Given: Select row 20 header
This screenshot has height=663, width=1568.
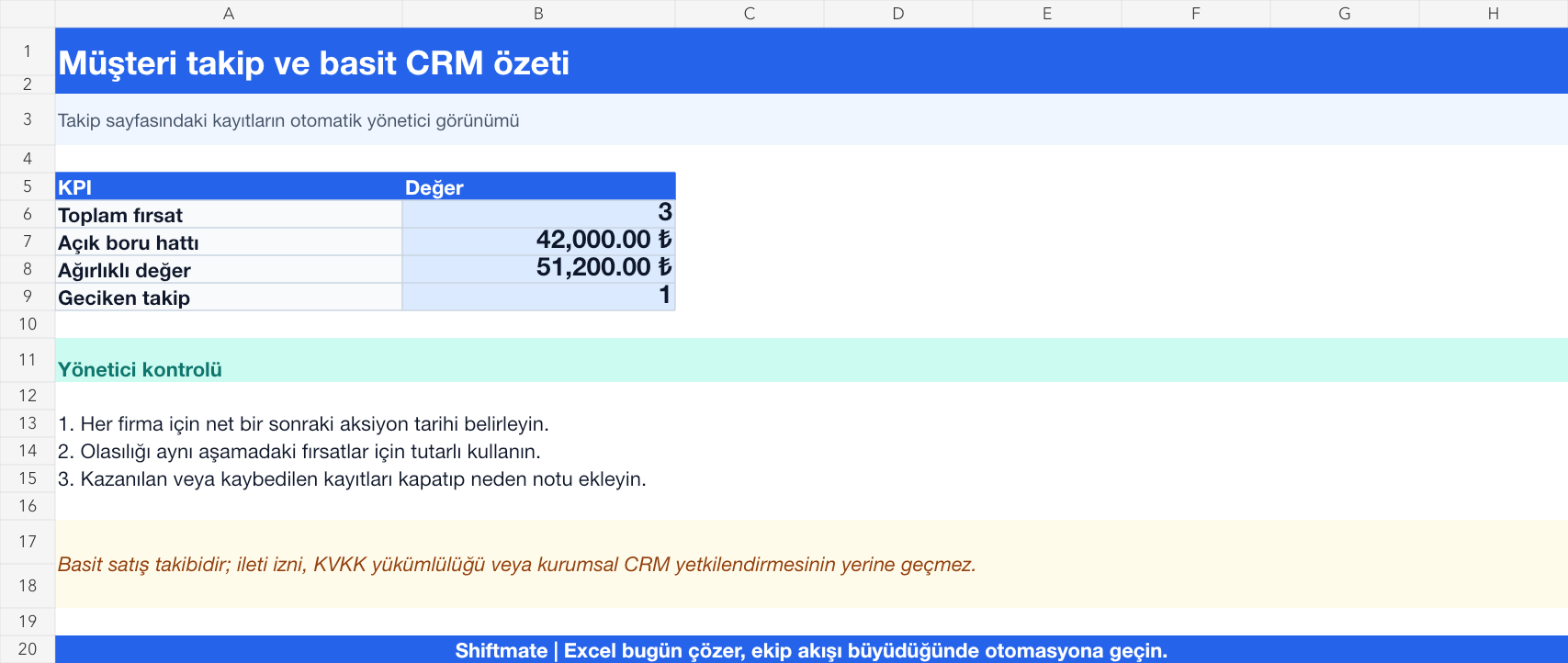Looking at the screenshot, I should pos(28,649).
